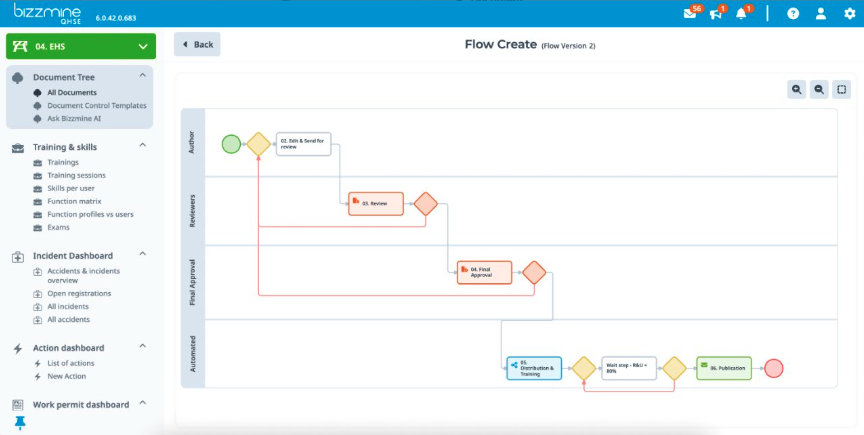
Task: Open the mail inbox with 56 messages
Action: click(690, 14)
